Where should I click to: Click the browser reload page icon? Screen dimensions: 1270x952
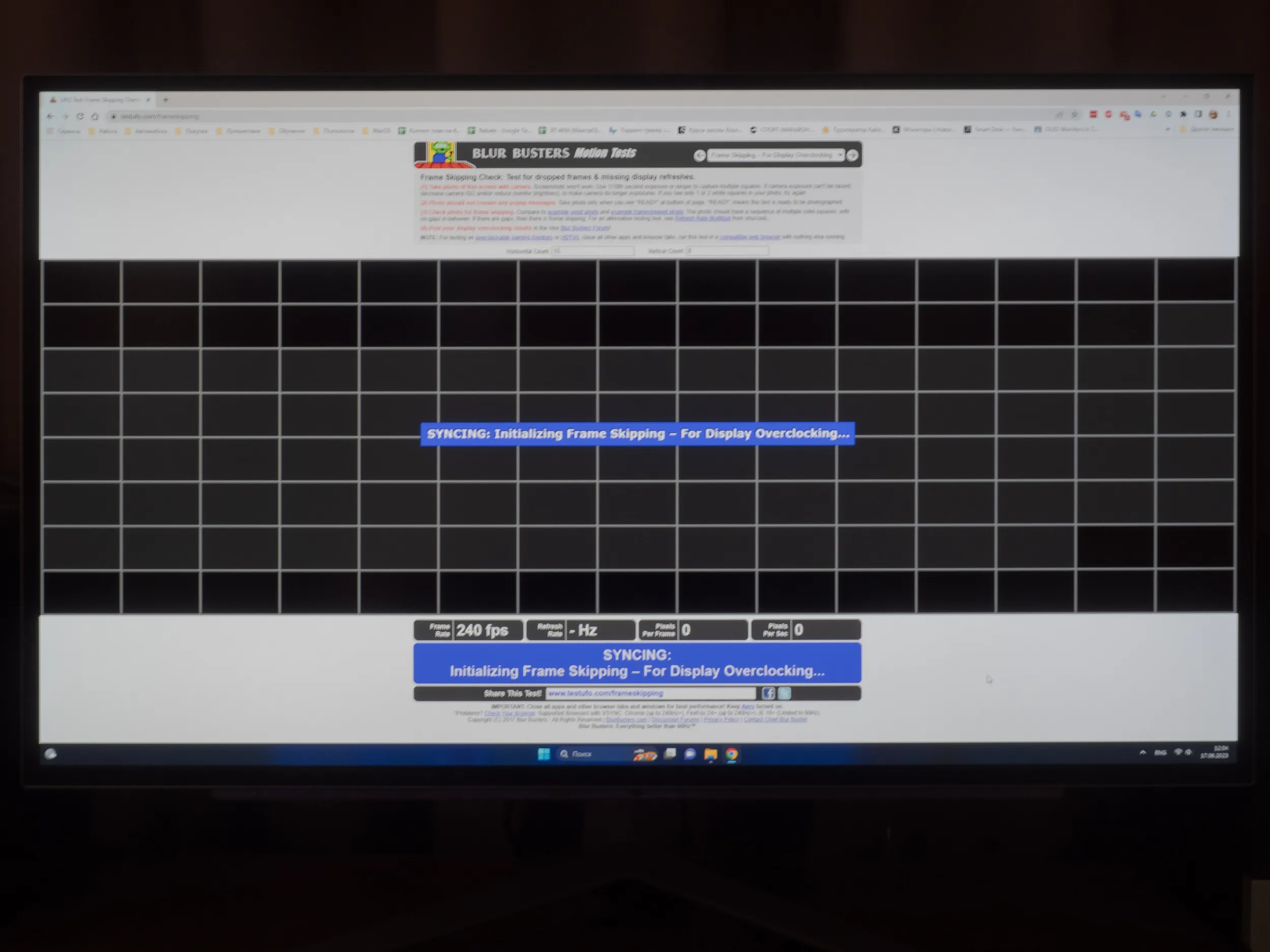point(80,116)
